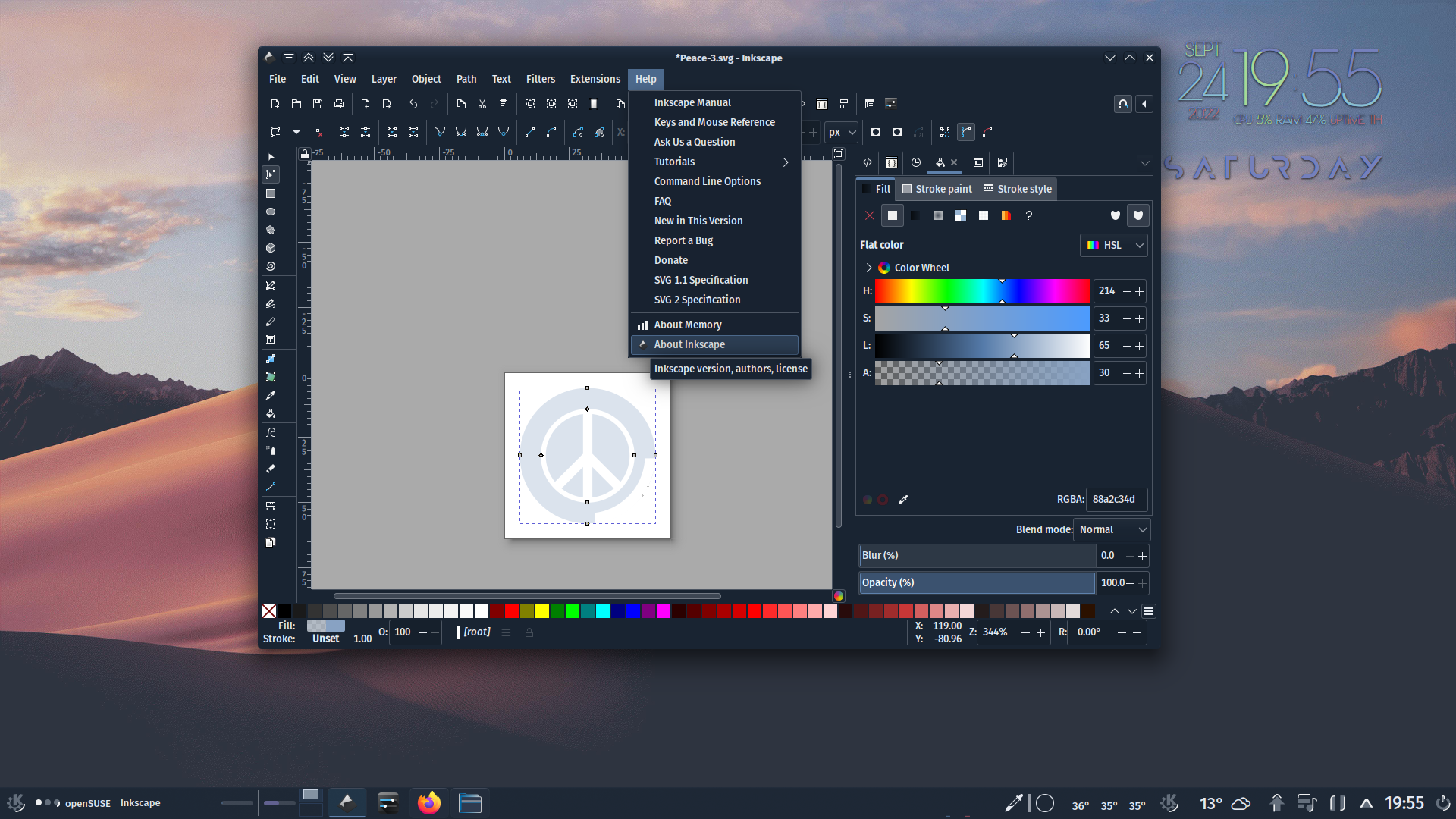
Task: Open the File menu
Action: (x=278, y=79)
